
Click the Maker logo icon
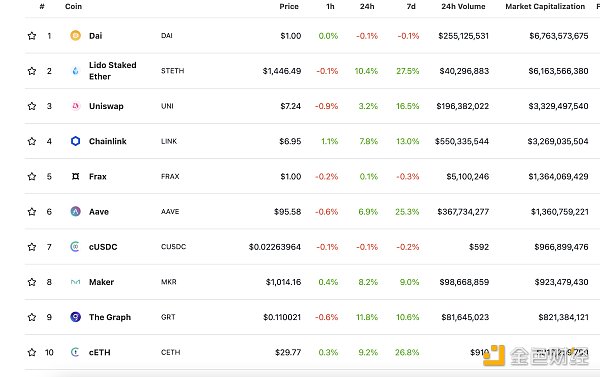(75, 282)
